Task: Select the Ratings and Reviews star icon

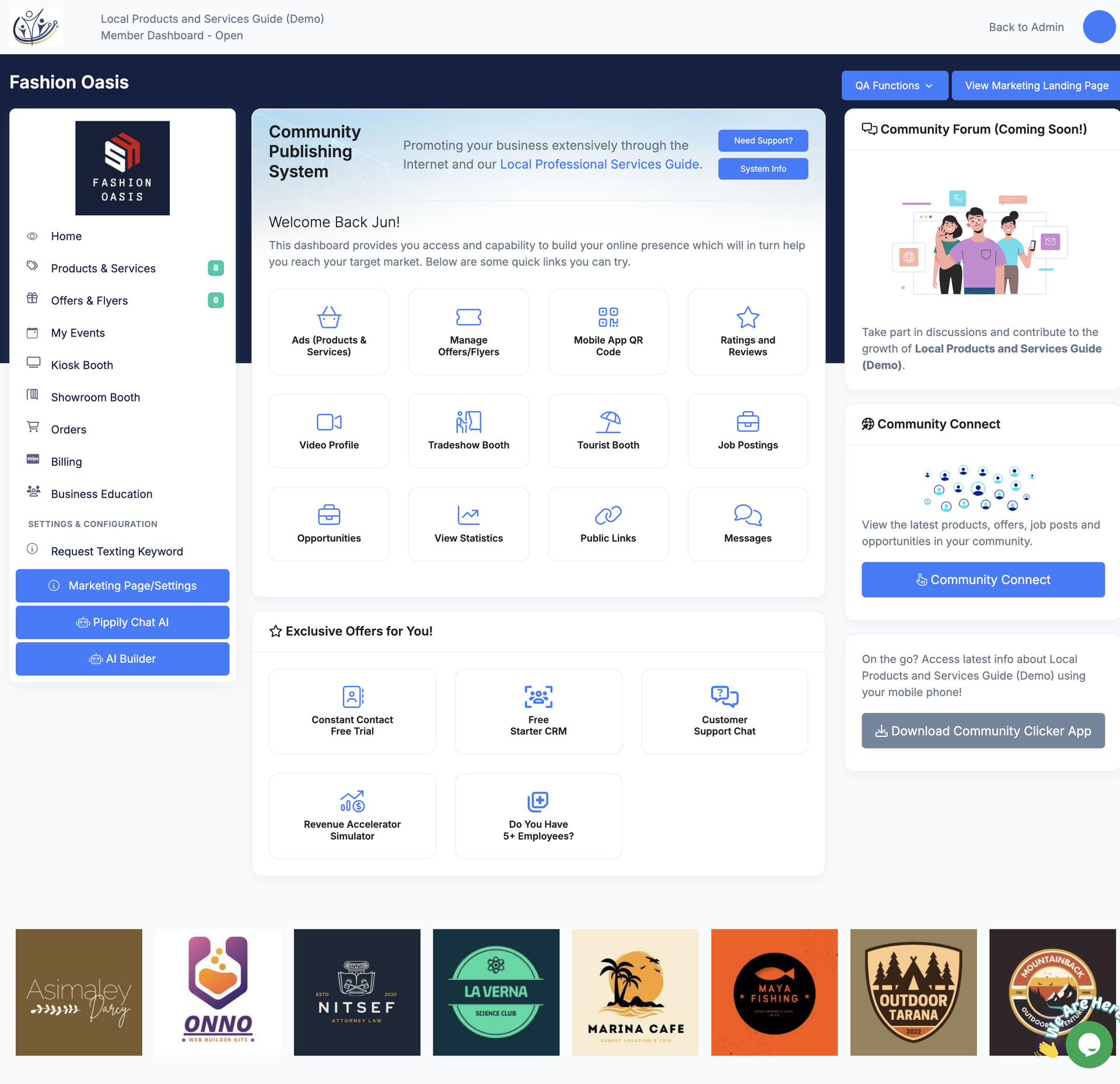Action: (748, 318)
